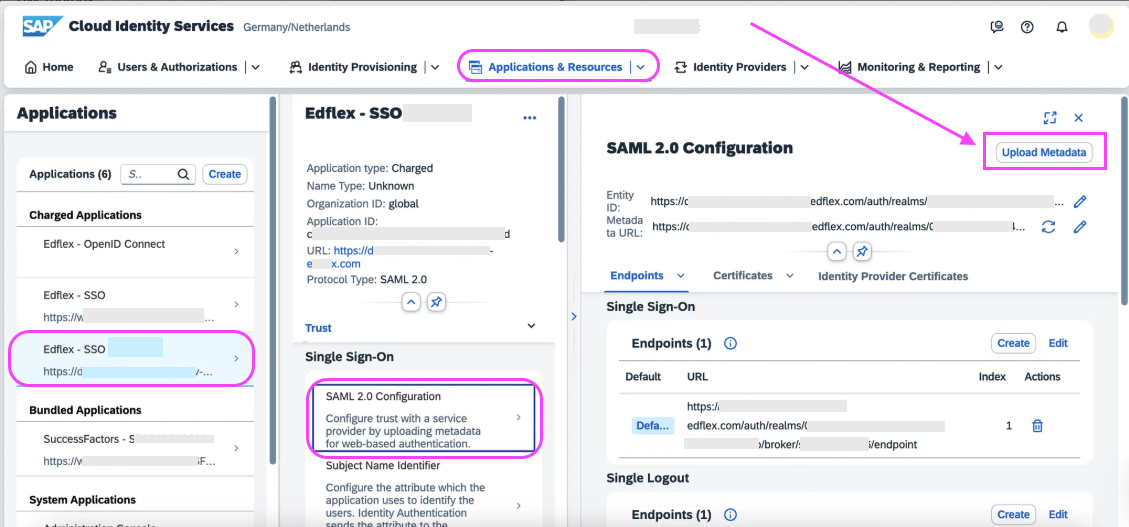Open Users & Authorizations dropdown arrow
Image resolution: width=1129 pixels, height=527 pixels.
click(255, 67)
